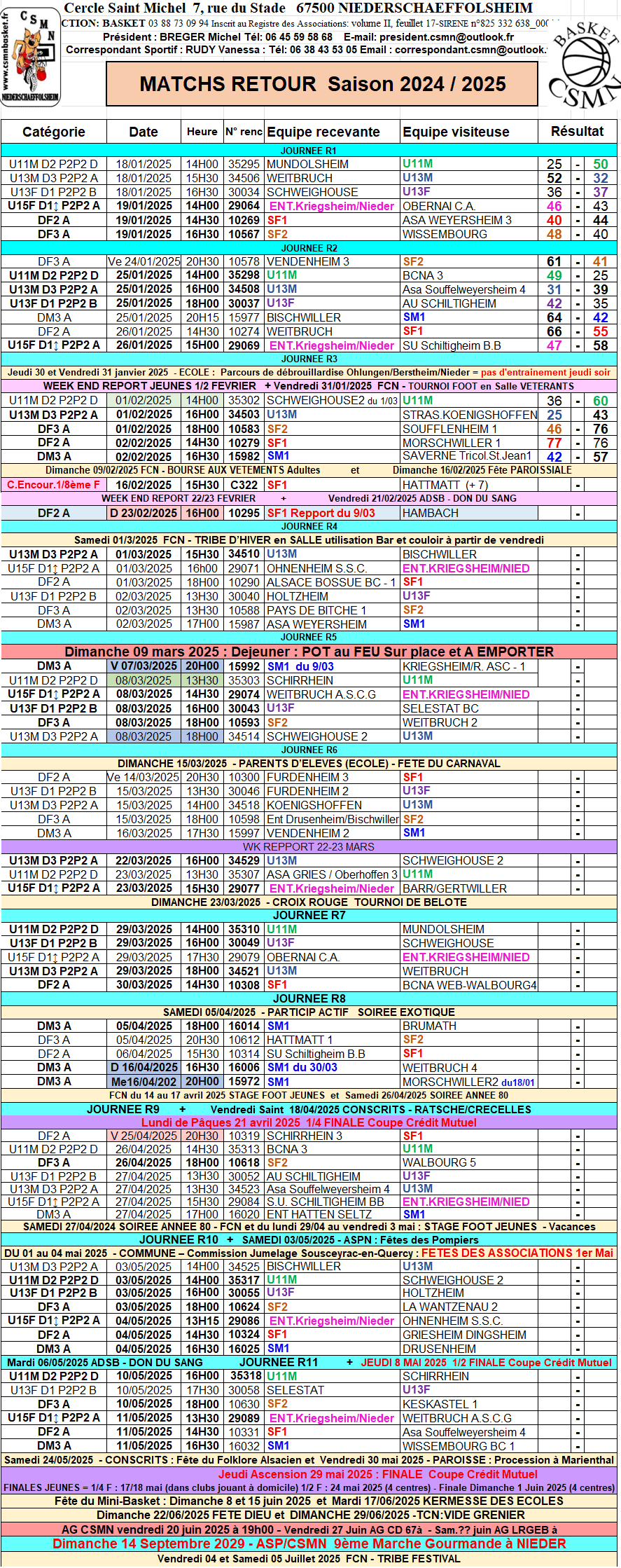Select the JOURNEE R2 section heading
Image resolution: width=621 pixels, height=1568 pixels.
(309, 248)
